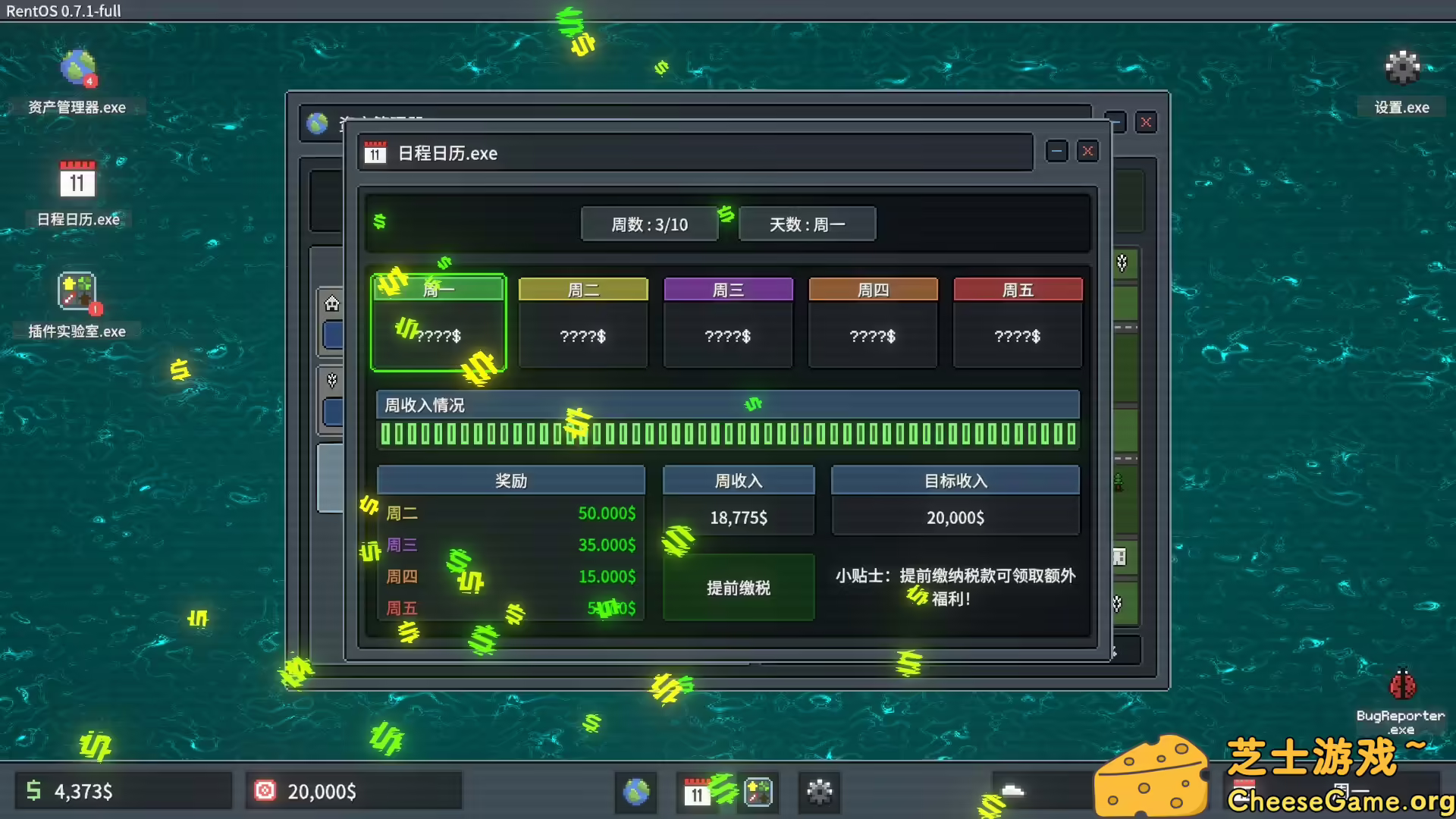
Task: Click the taskbar globe asset manager icon
Action: pos(635,792)
